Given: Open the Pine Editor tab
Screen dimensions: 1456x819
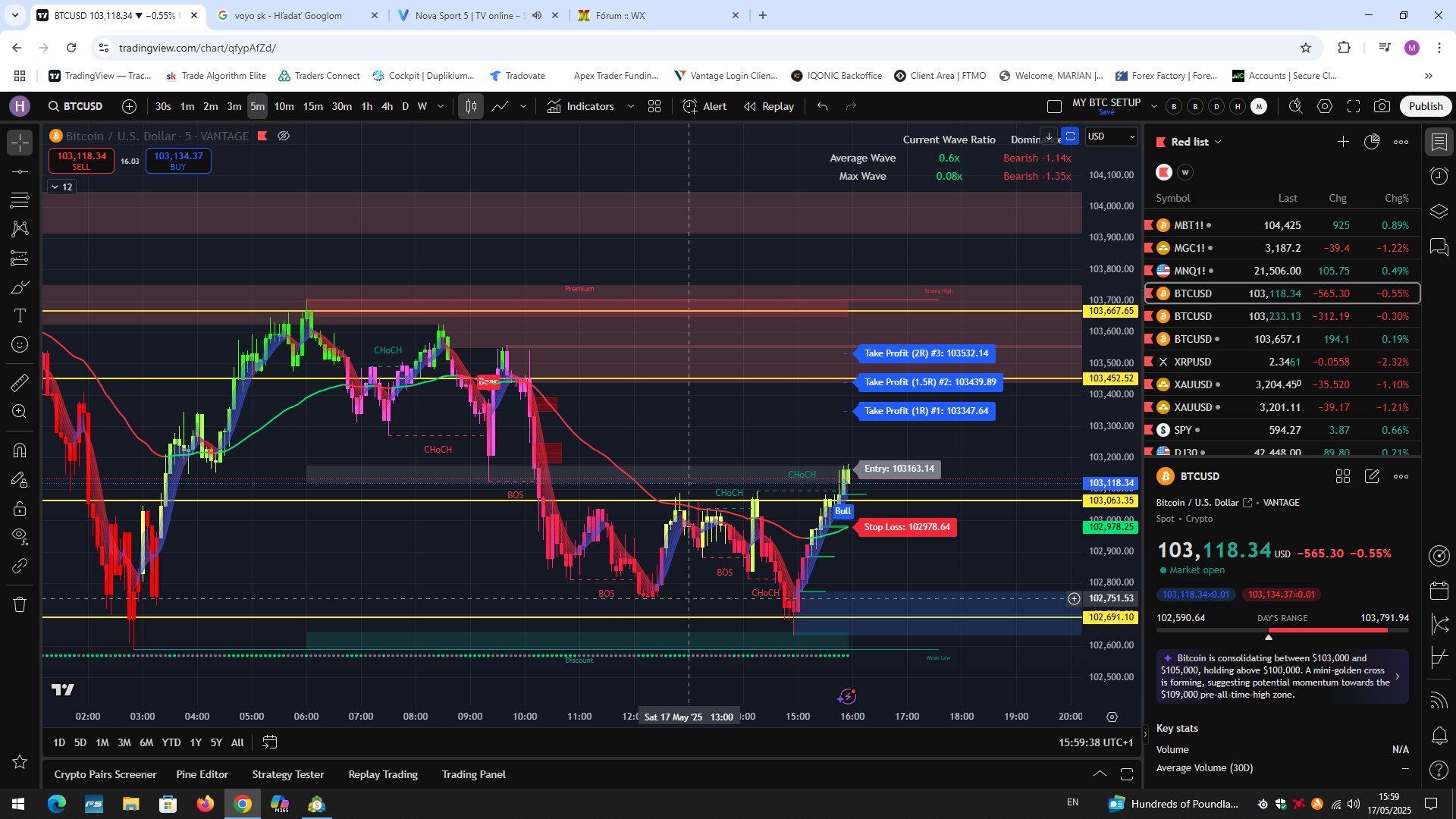Looking at the screenshot, I should coord(202,774).
